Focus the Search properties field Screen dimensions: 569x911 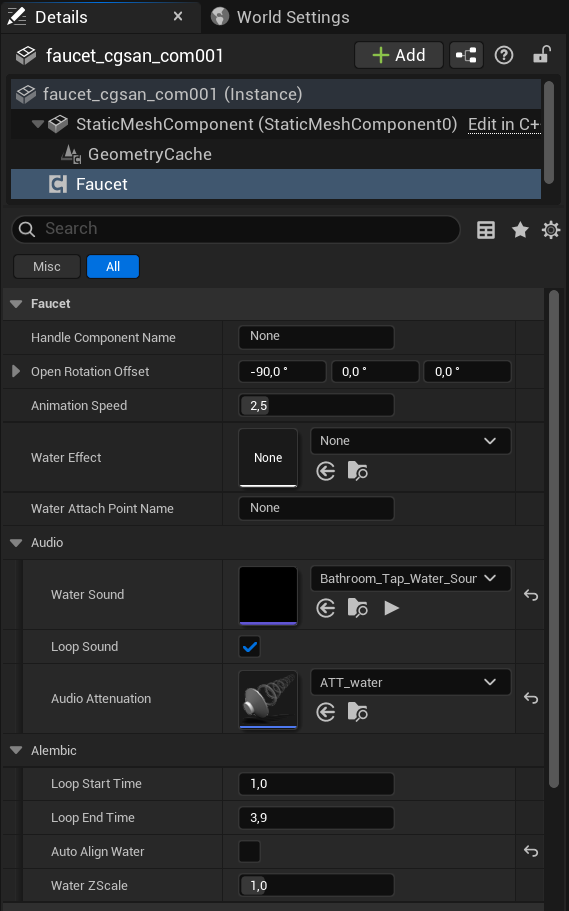click(235, 229)
